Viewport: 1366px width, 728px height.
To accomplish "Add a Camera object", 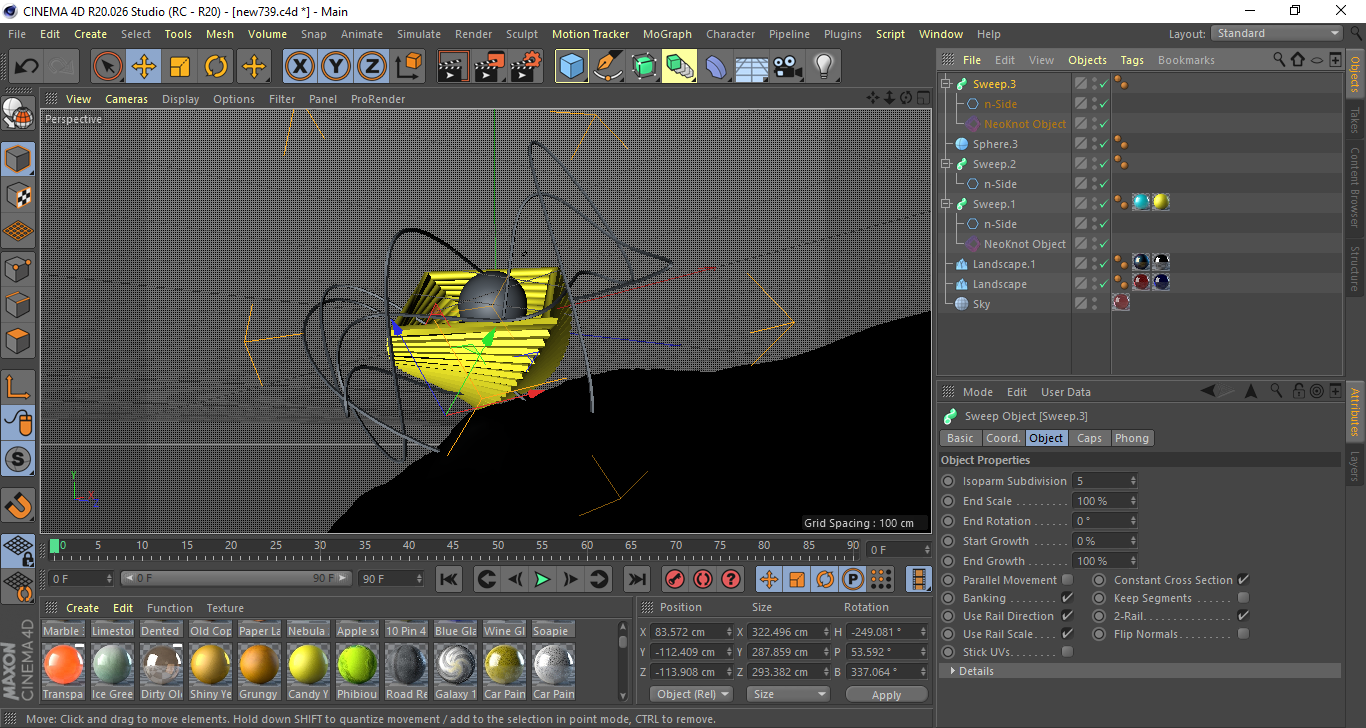I will pos(788,67).
